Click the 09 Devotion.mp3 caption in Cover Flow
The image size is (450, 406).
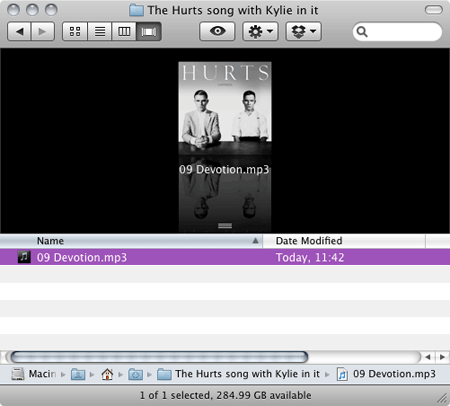224,169
